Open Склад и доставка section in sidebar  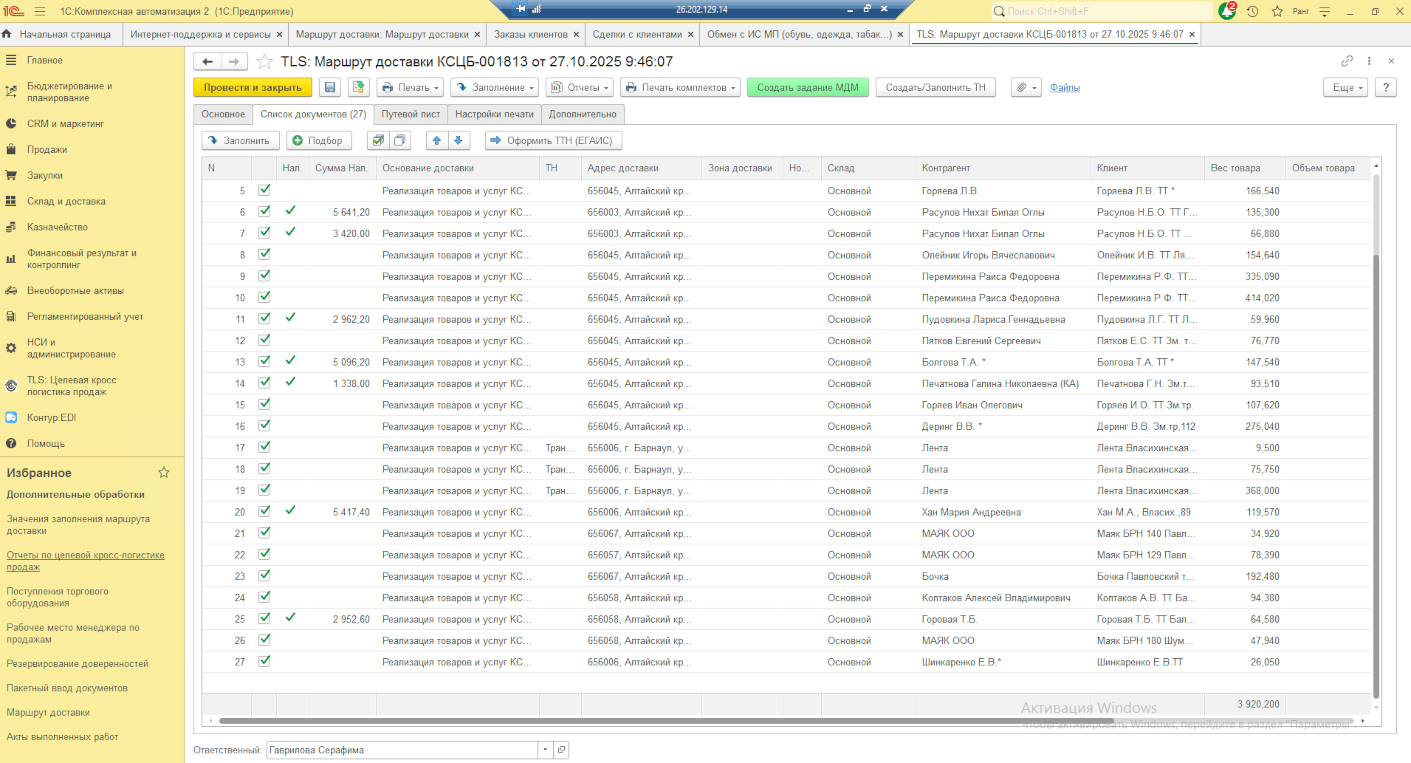pos(66,201)
